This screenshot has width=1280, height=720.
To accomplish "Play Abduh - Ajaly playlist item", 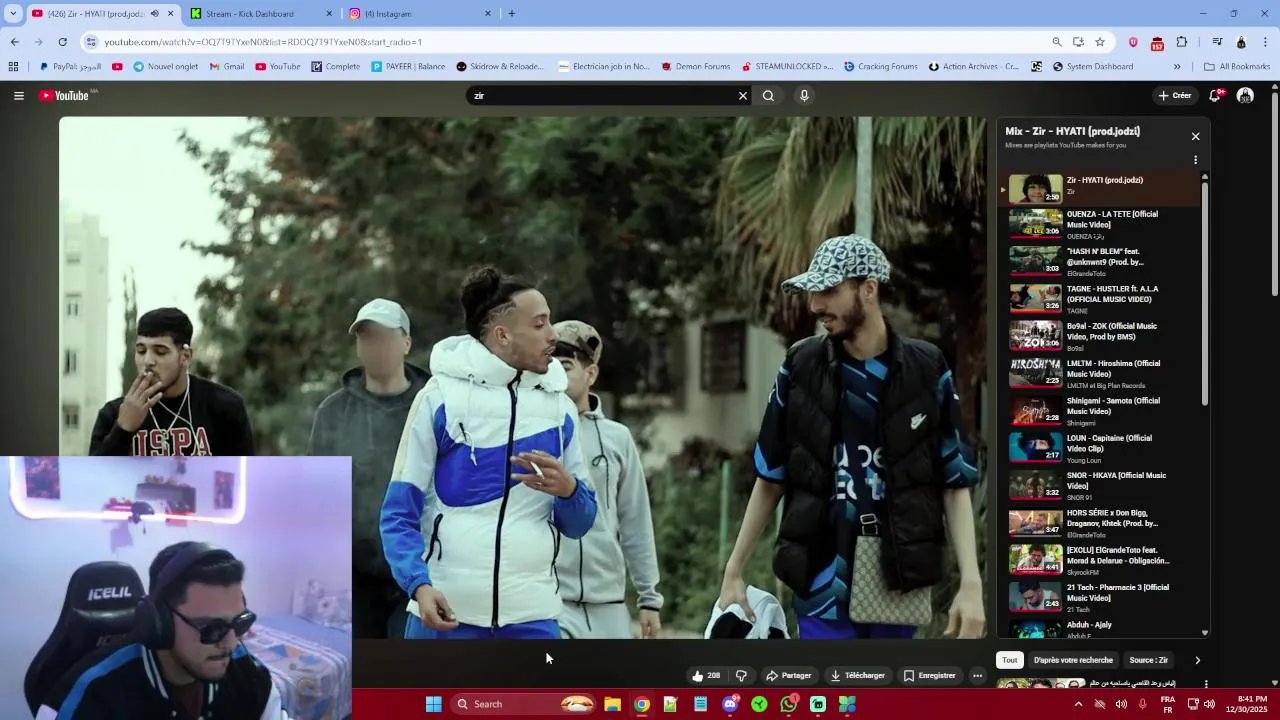I will (1100, 629).
